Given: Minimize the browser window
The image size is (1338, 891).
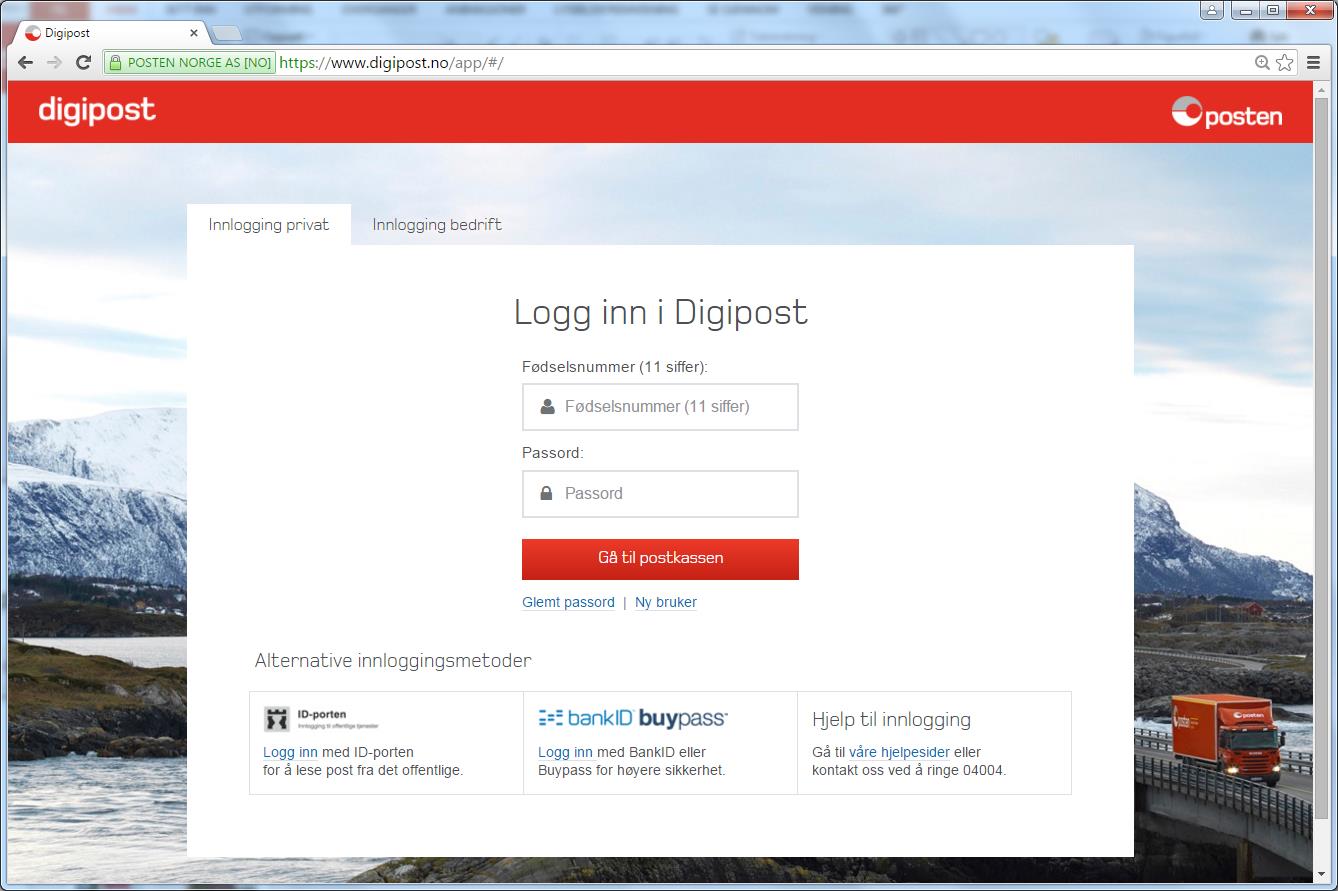Looking at the screenshot, I should (1245, 11).
